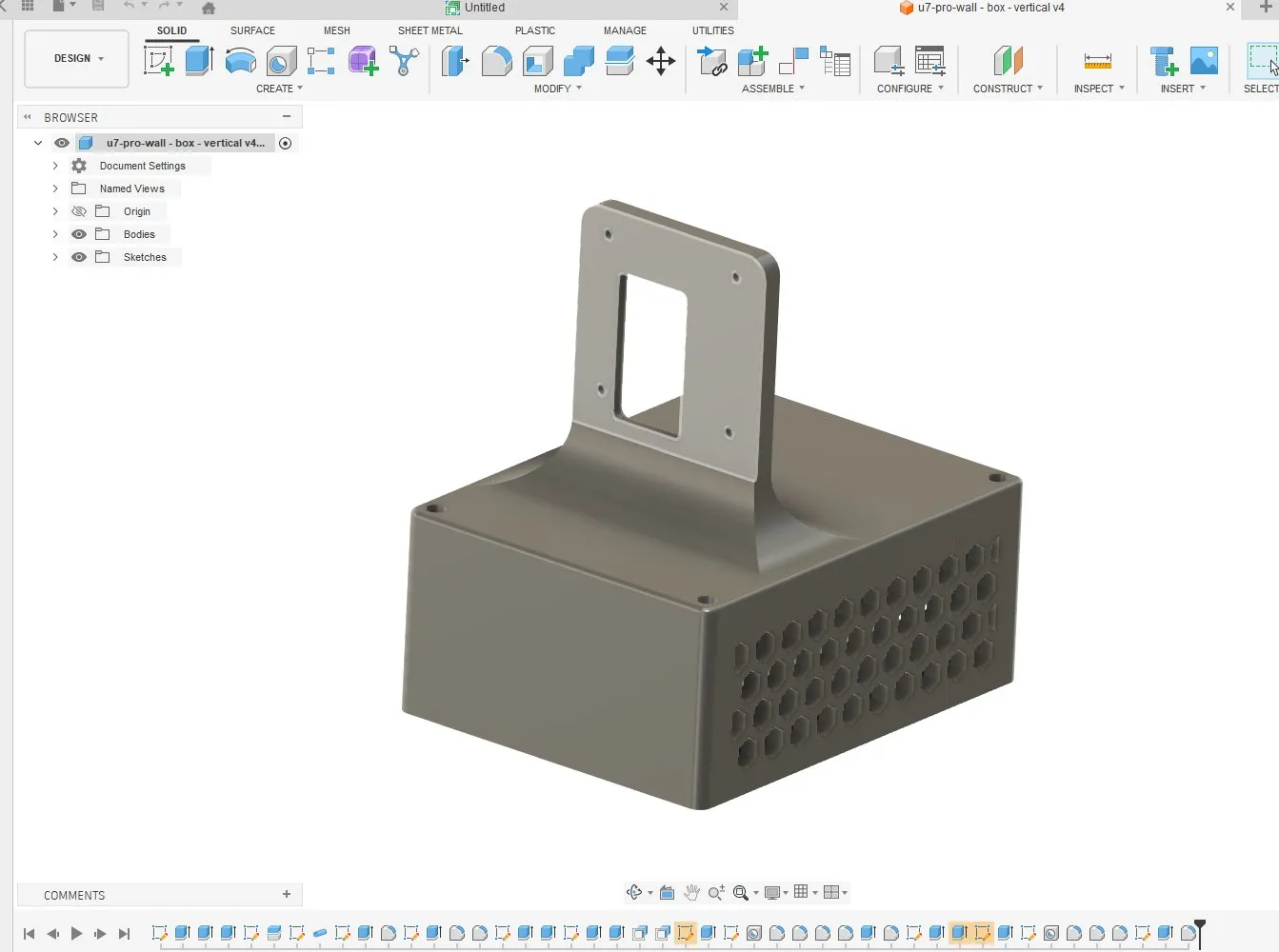Play the timeline

point(76,934)
